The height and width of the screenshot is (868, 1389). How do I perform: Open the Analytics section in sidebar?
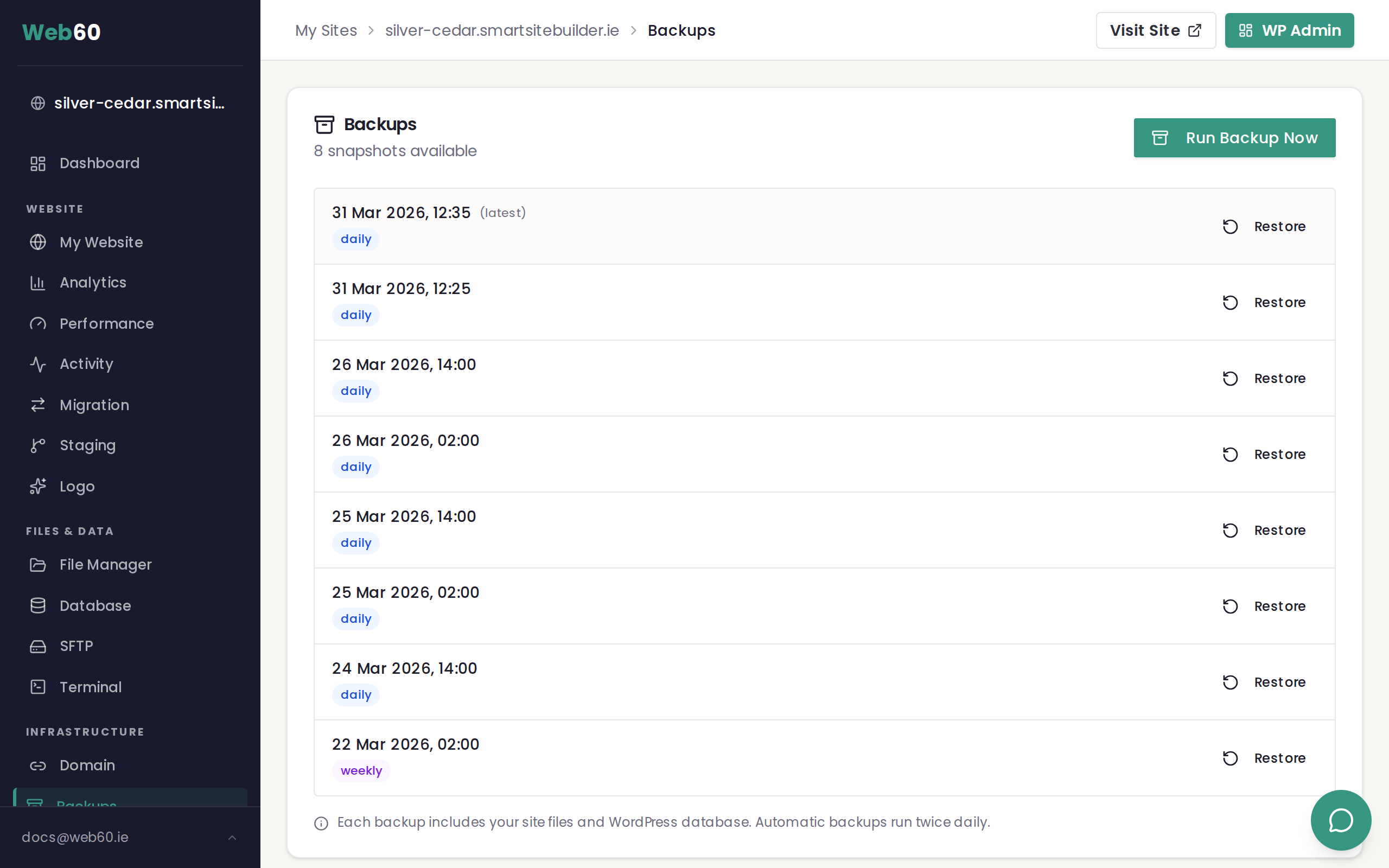coord(92,282)
